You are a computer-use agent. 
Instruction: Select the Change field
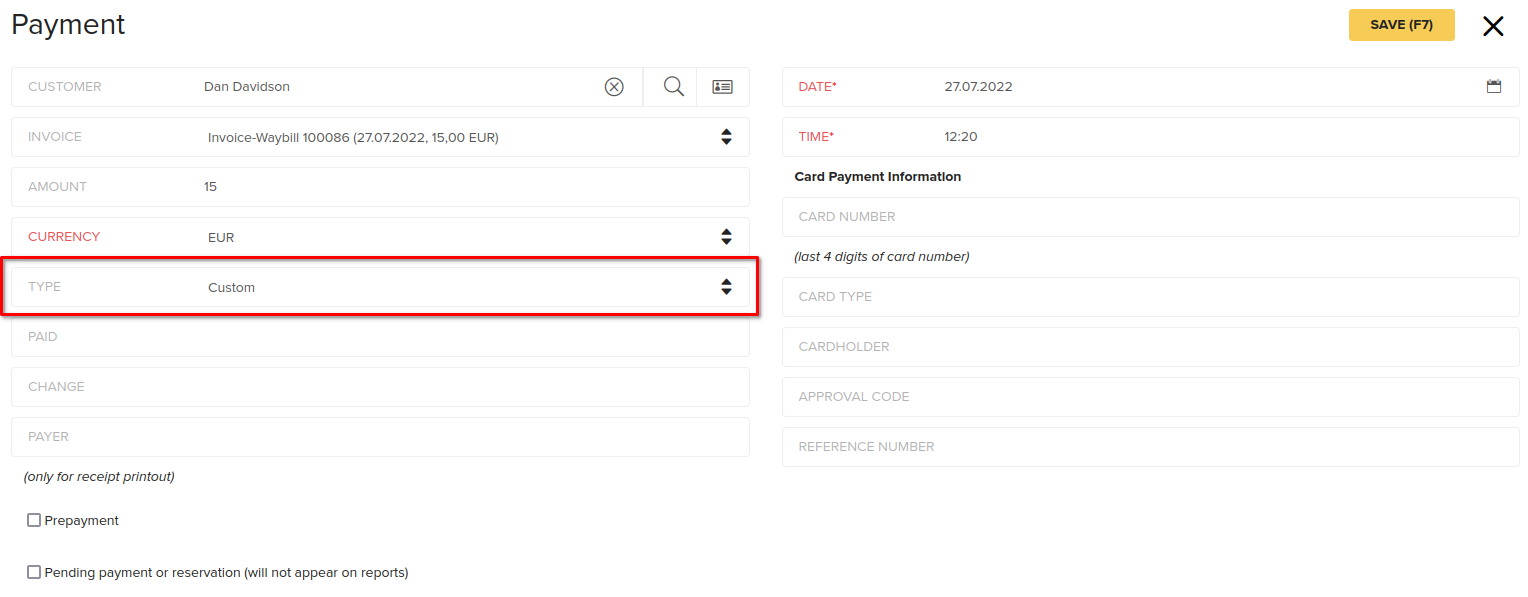point(380,387)
